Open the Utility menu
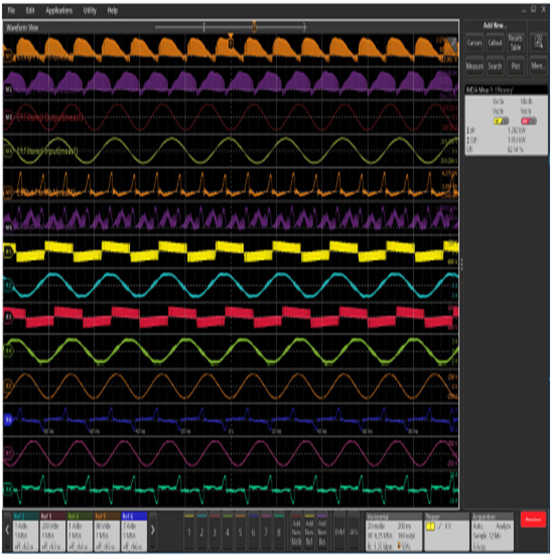 pos(90,11)
